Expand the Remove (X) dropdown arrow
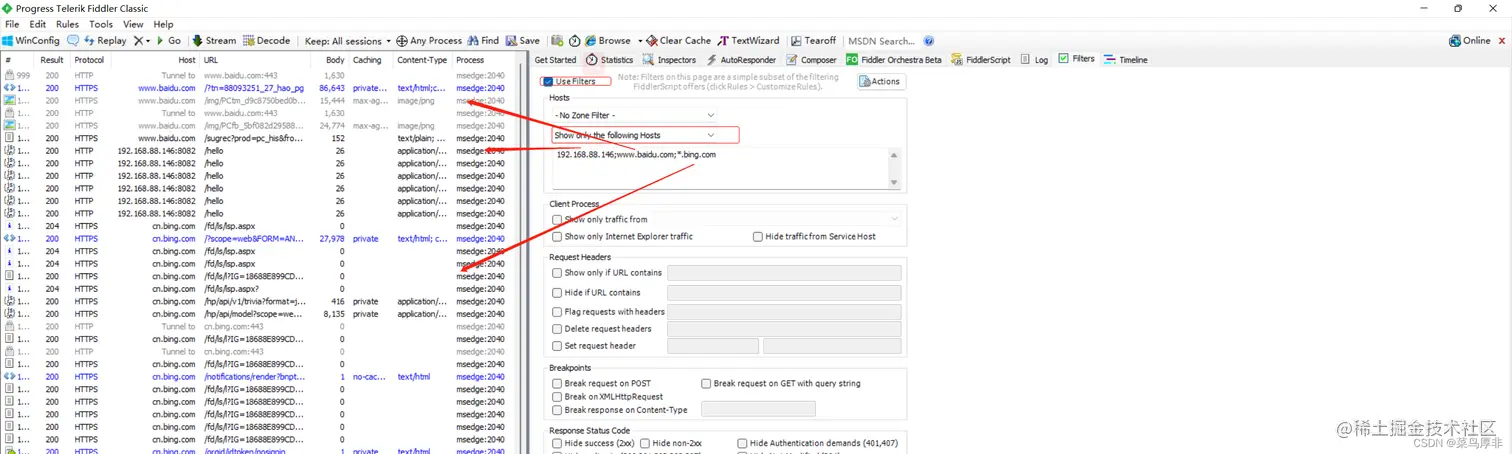 coord(148,41)
